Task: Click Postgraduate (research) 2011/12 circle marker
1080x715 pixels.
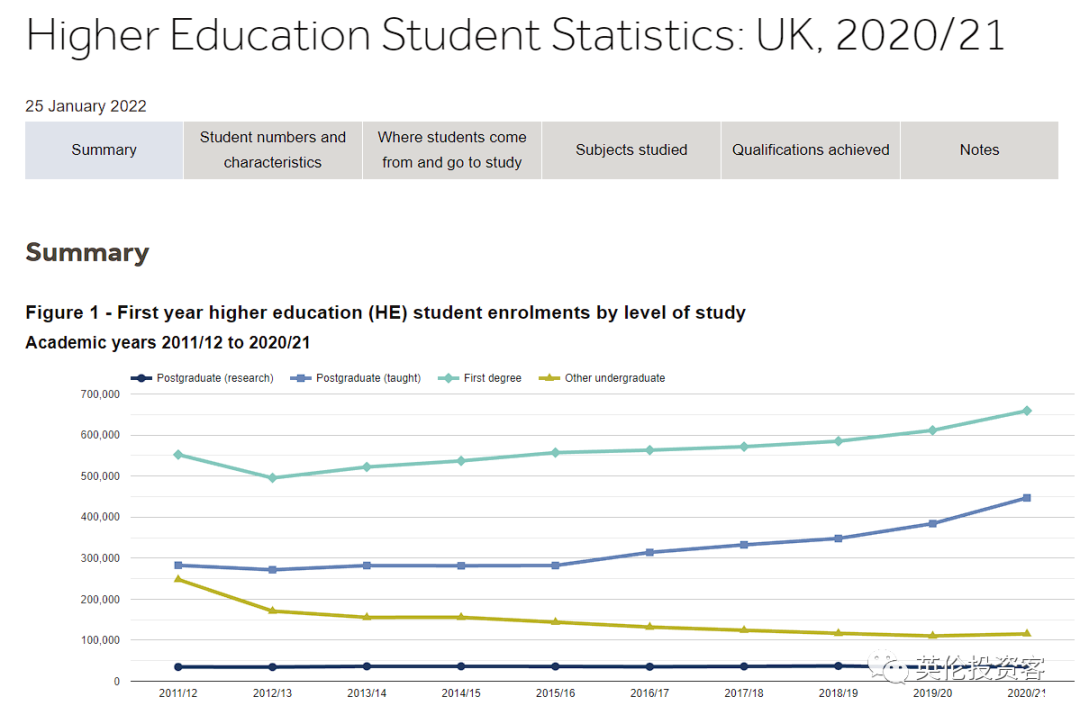Action: pyautogui.click(x=178, y=667)
